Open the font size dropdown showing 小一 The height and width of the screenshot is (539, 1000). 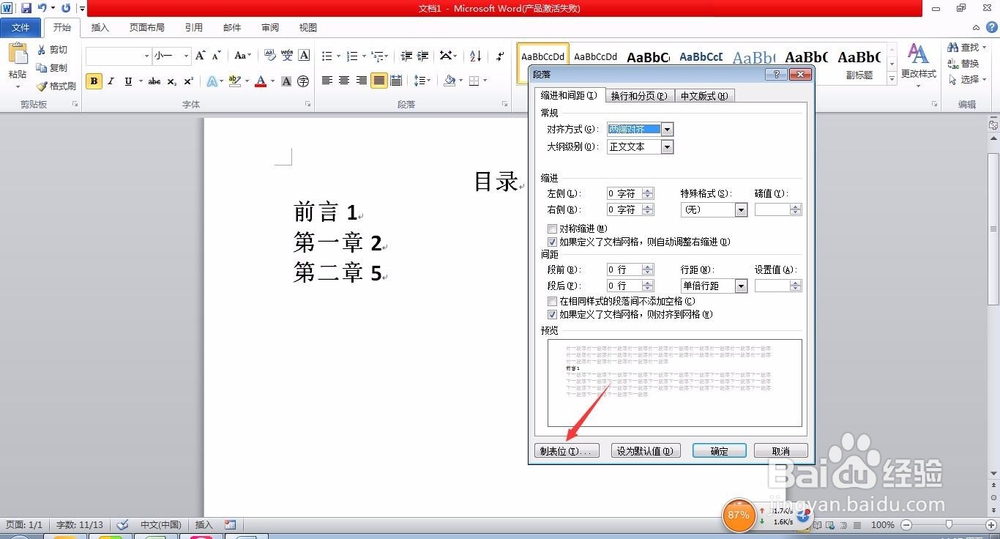point(186,55)
